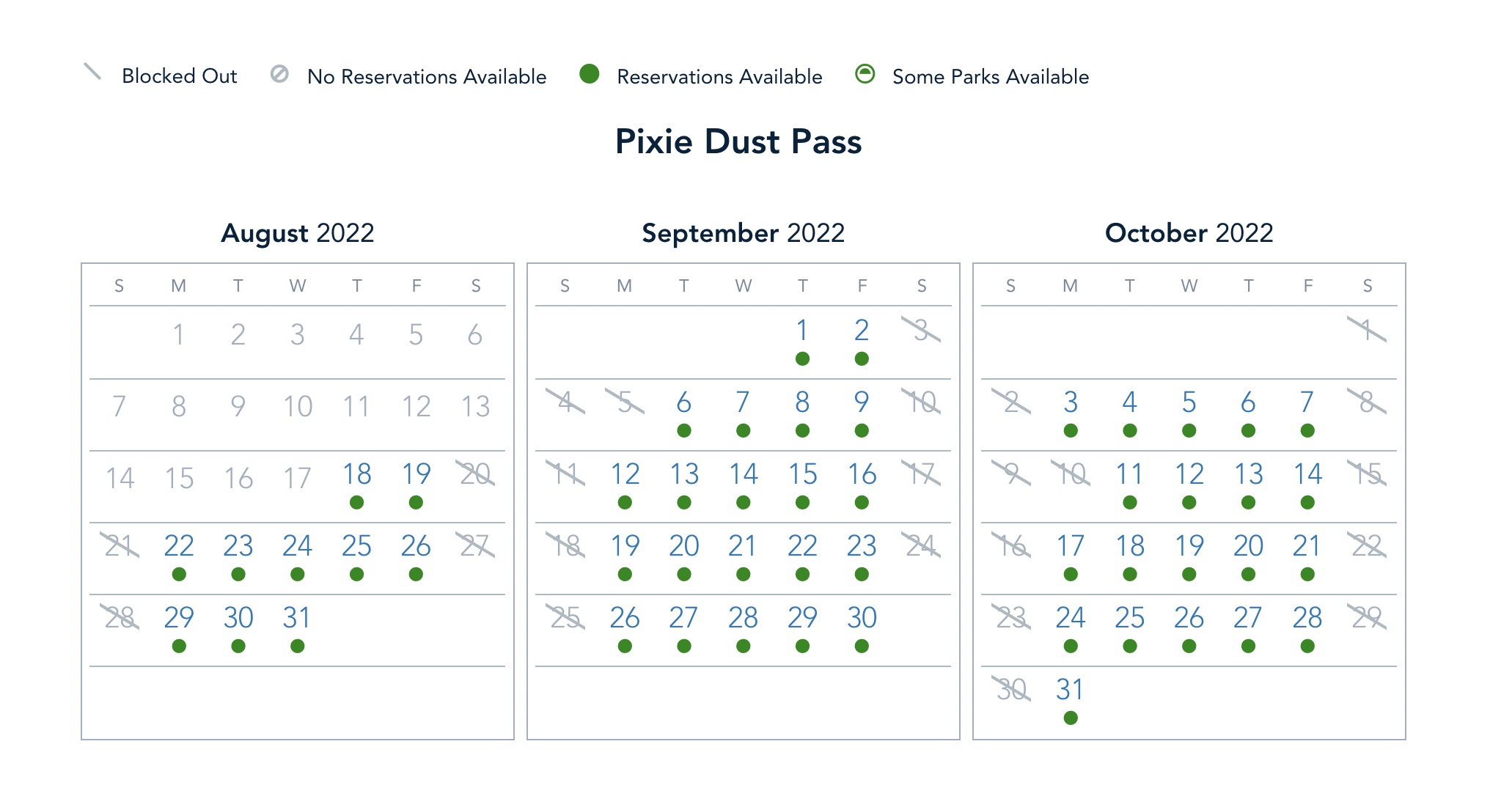Select August 31 on the calendar
1512x799 pixels.
click(x=297, y=618)
